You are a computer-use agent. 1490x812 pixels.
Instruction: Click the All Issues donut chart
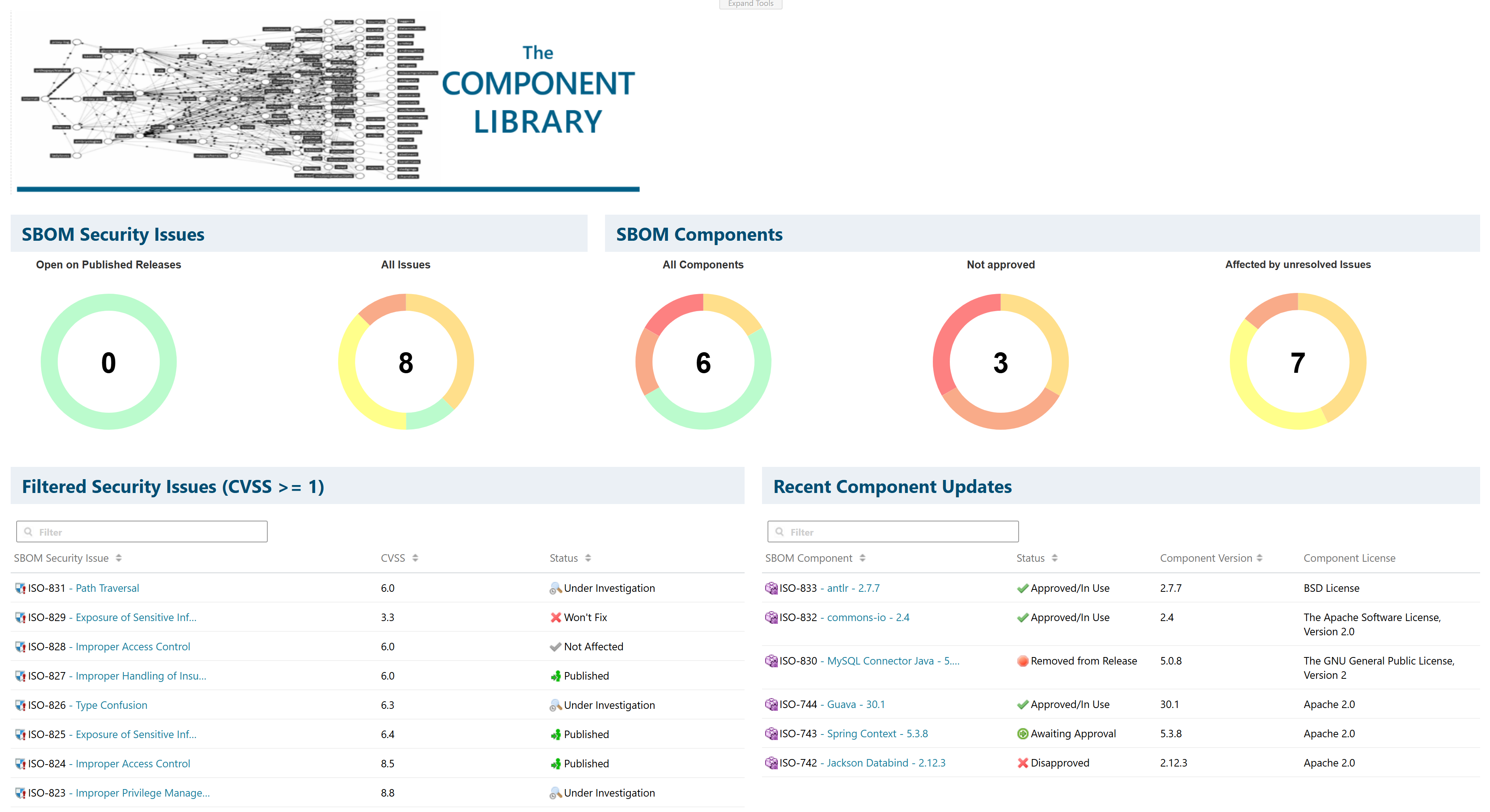405,362
